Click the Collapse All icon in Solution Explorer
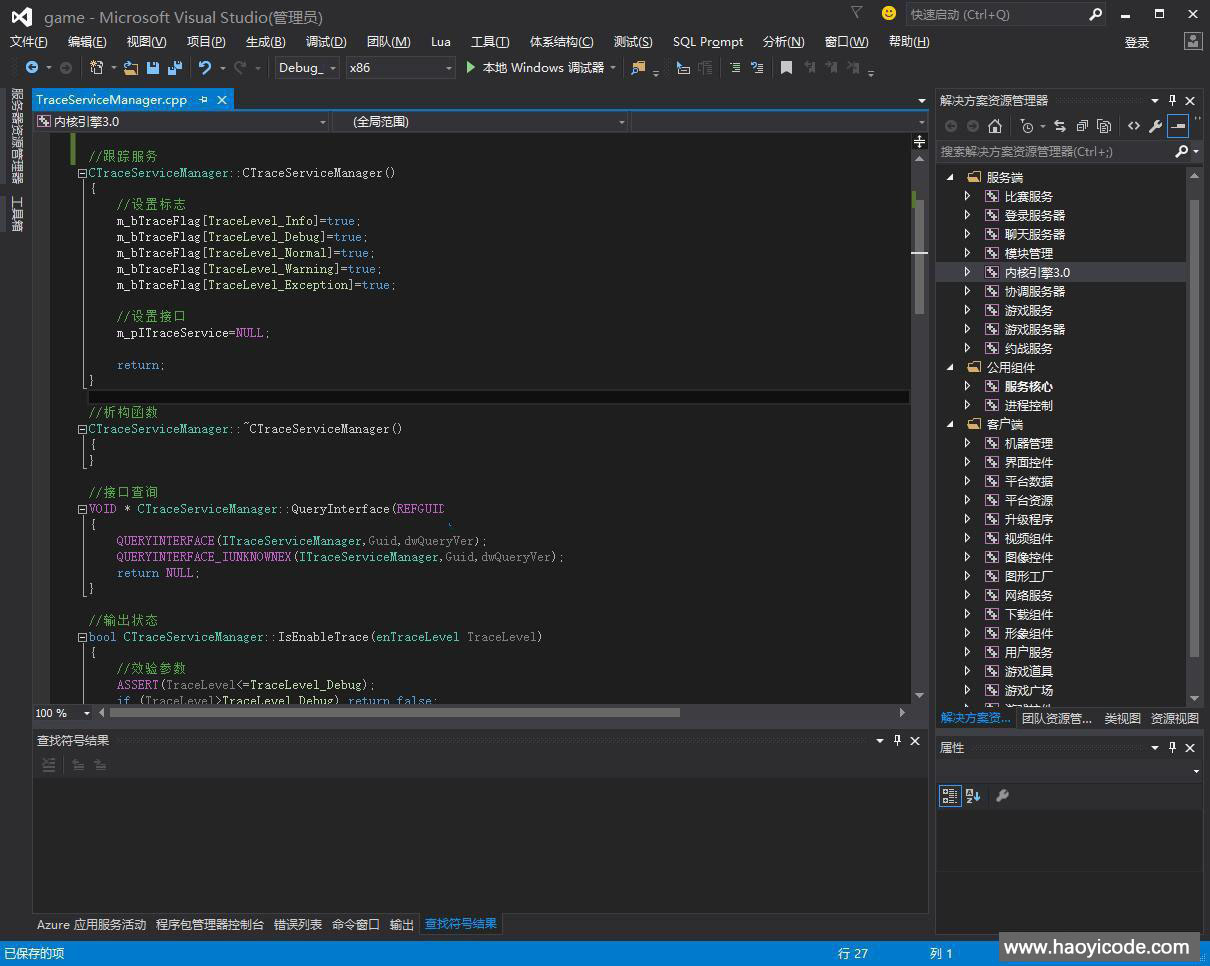Screen dimensions: 1210x966 (x=1082, y=126)
